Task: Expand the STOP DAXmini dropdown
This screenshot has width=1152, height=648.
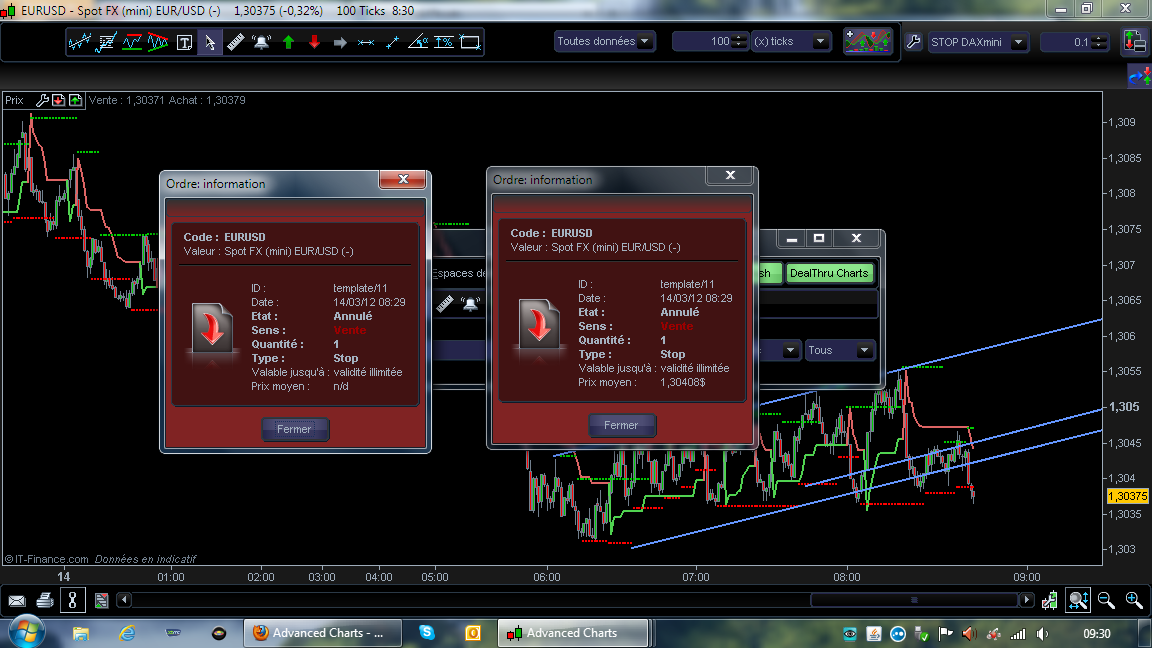Action: pos(1018,42)
